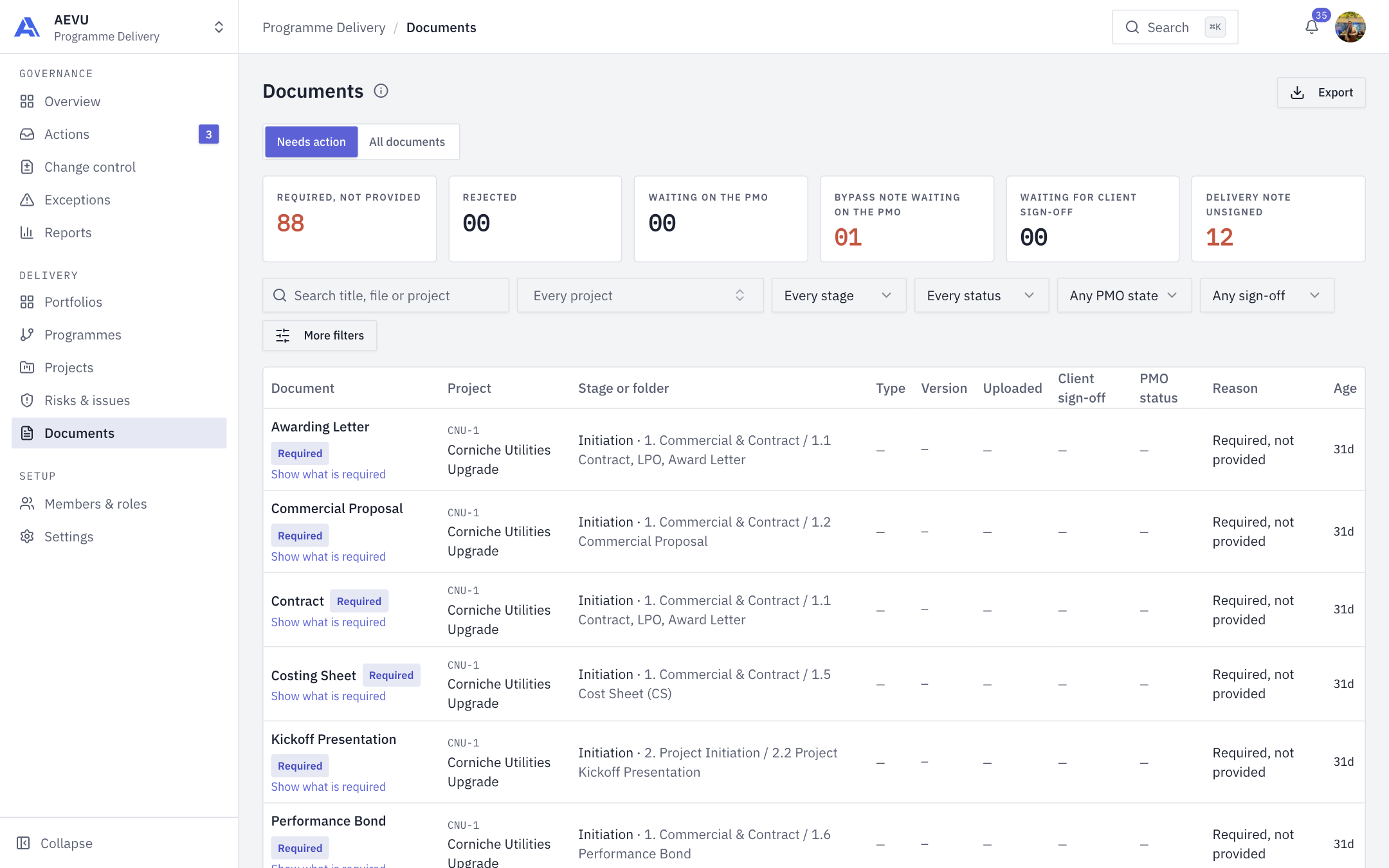The width and height of the screenshot is (1389, 868).
Task: Show what is required for Commercial Proposal
Action: pos(328,557)
